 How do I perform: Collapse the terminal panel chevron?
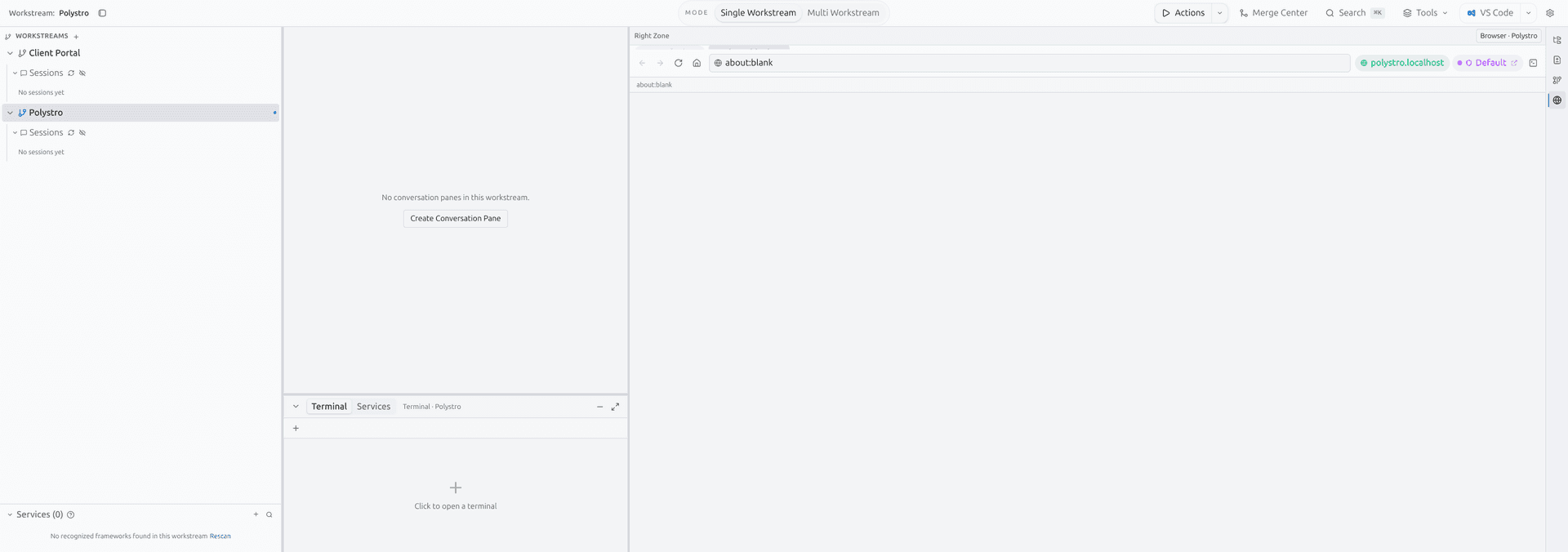[x=296, y=407]
